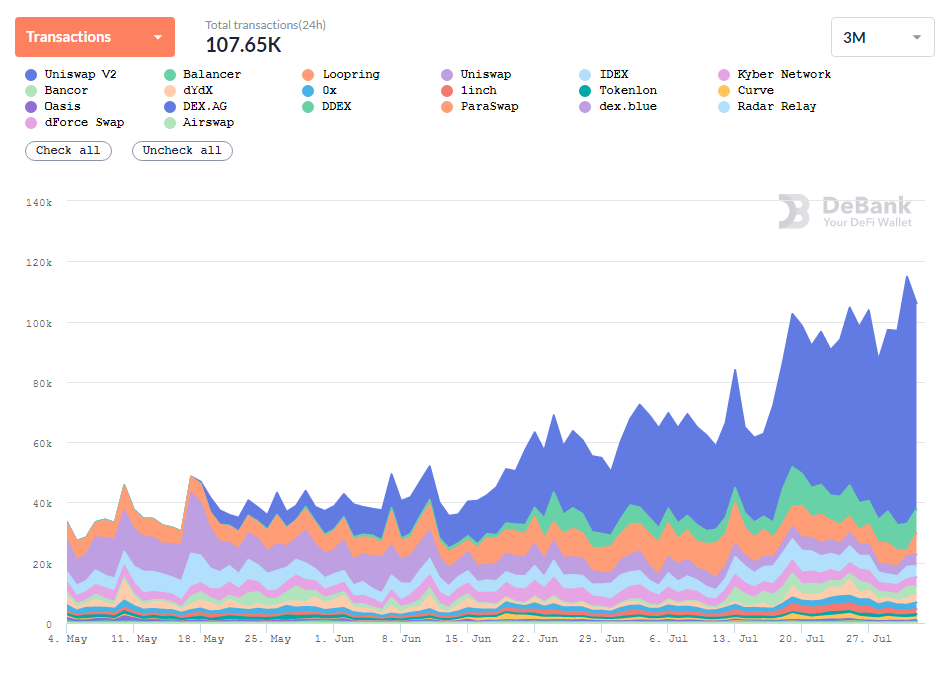This screenshot has width=950, height=679.
Task: Toggle the 0x legend series
Action: [x=319, y=90]
